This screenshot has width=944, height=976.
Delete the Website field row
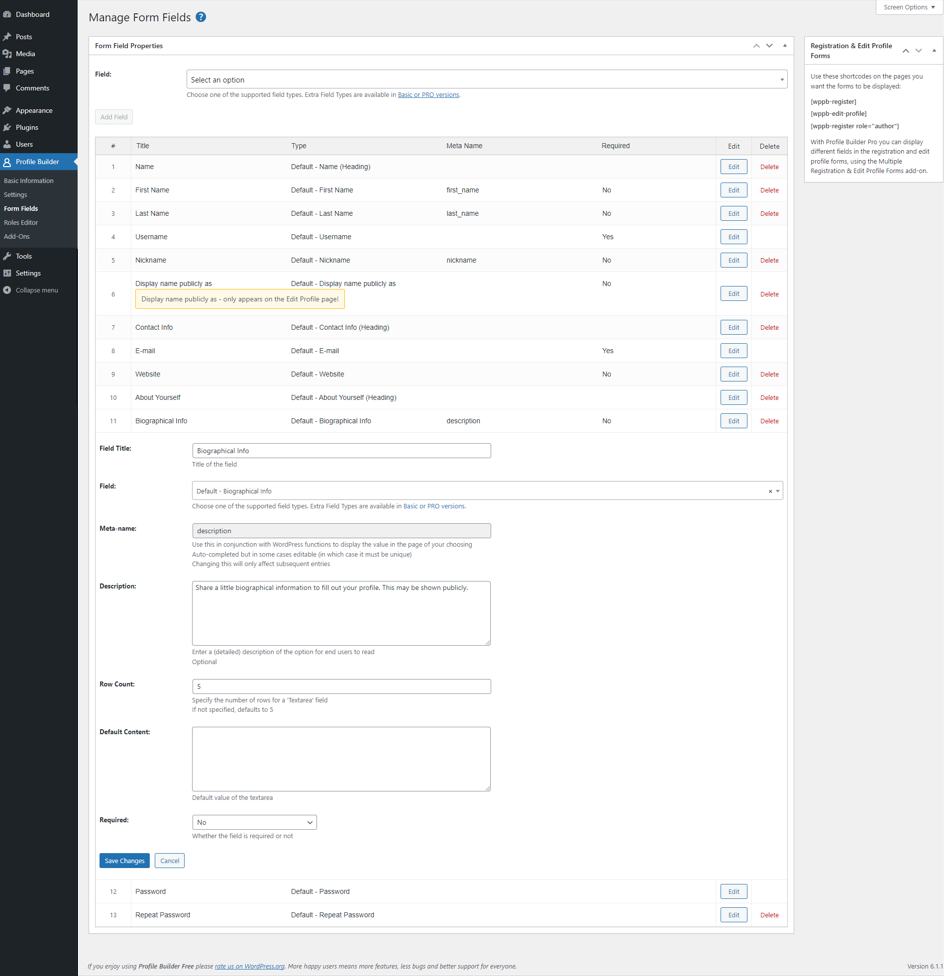[x=769, y=374]
